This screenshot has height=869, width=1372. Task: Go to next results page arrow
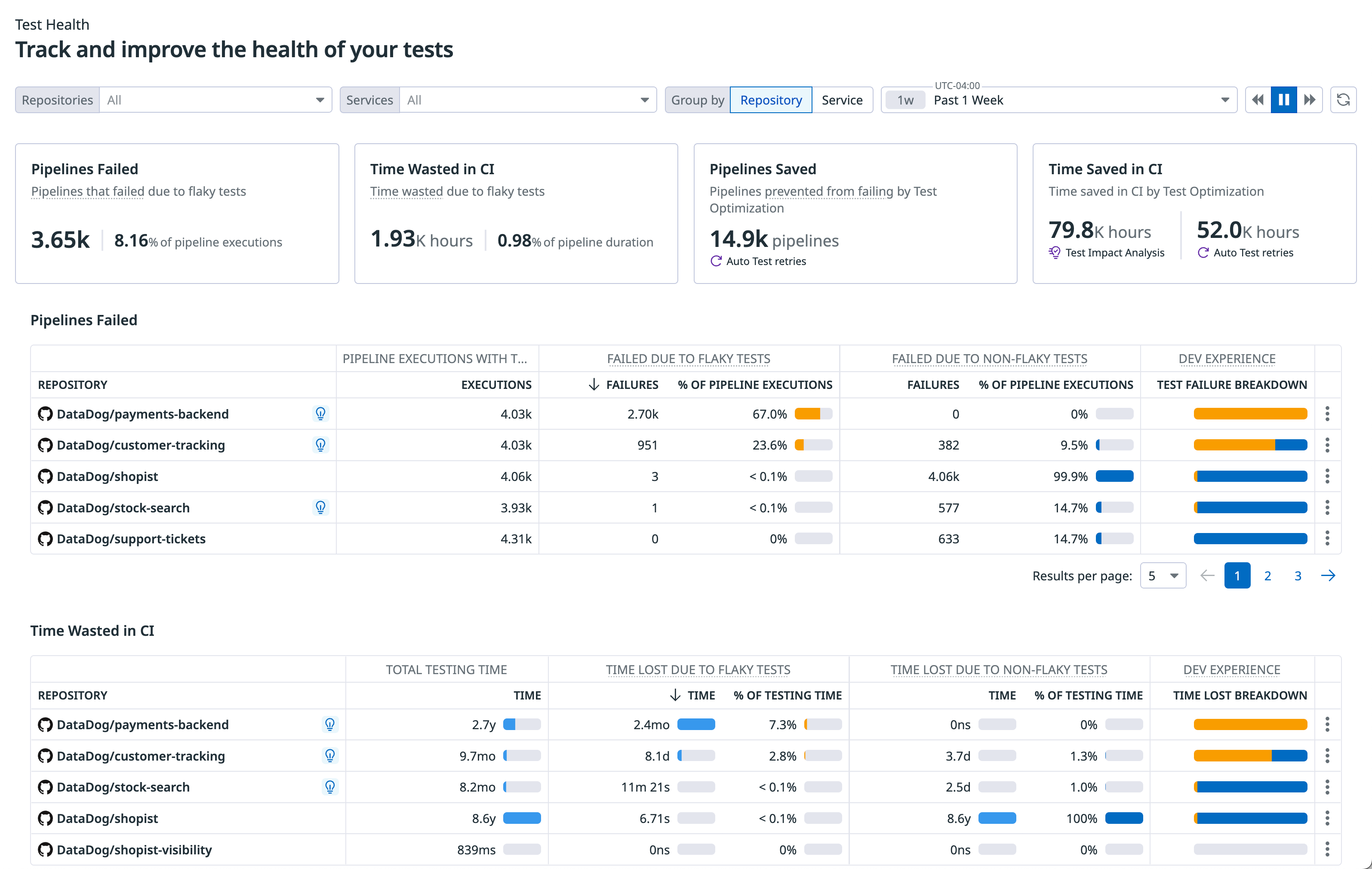pos(1328,576)
